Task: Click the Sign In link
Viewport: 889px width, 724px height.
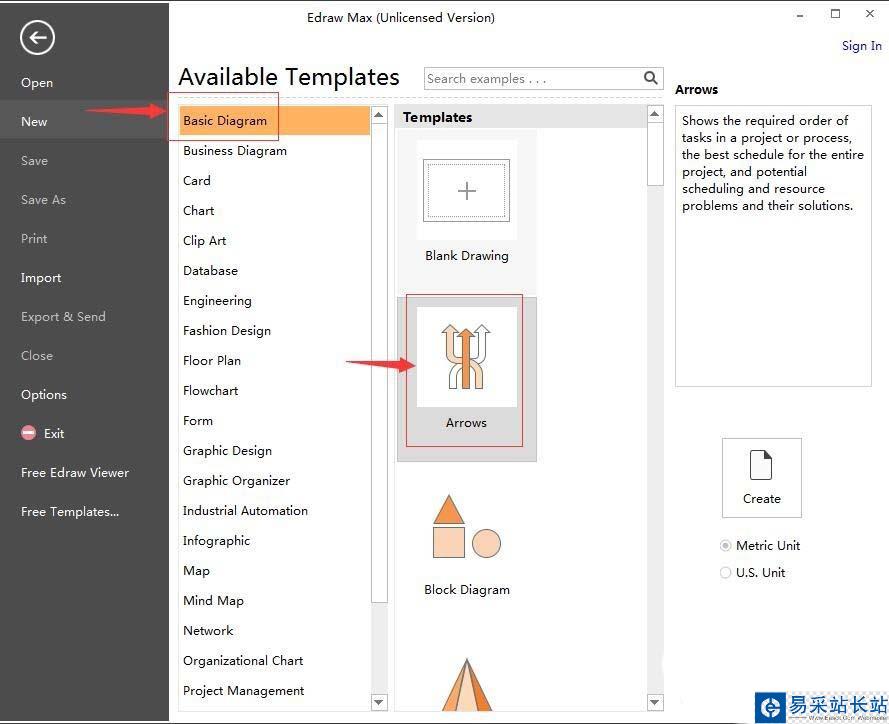Action: click(861, 46)
